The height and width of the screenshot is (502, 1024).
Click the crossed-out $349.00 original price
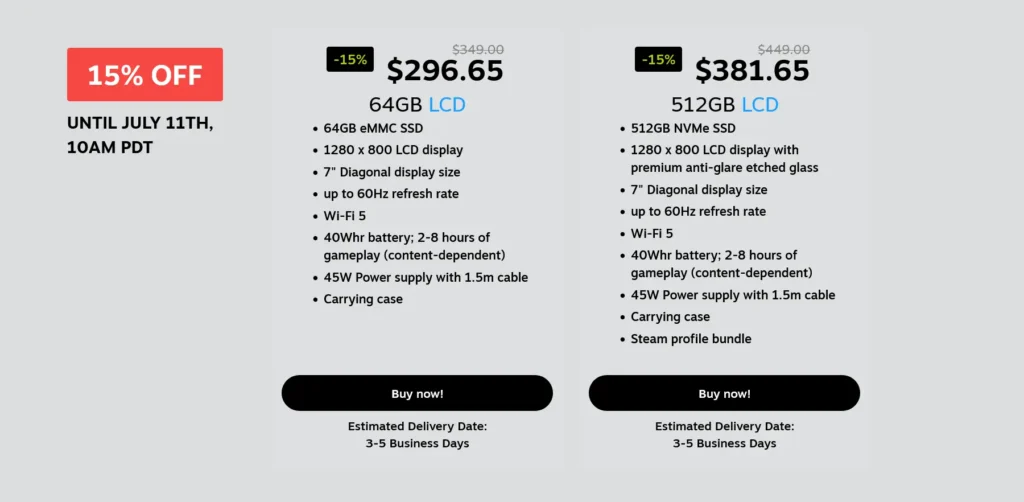pyautogui.click(x=478, y=50)
